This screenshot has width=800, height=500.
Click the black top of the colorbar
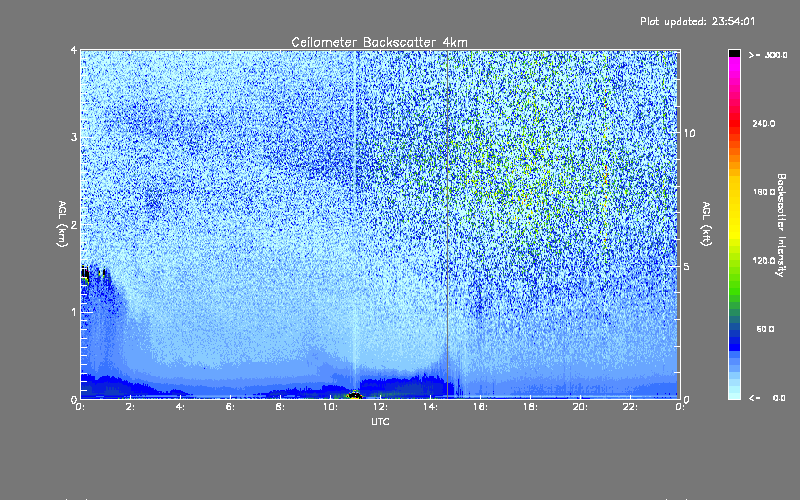click(x=734, y=53)
